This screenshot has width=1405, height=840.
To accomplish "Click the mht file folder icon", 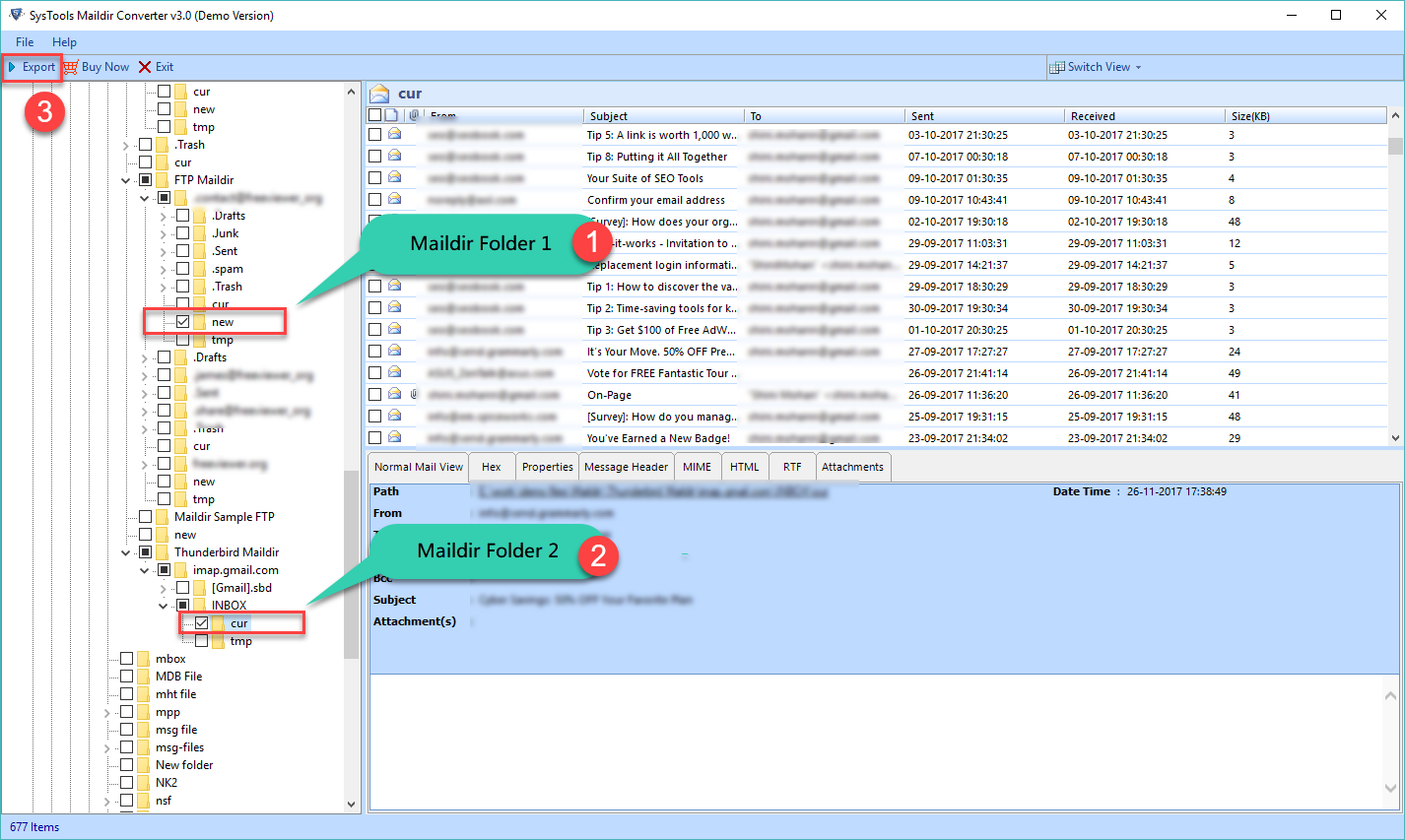I will pos(144,694).
